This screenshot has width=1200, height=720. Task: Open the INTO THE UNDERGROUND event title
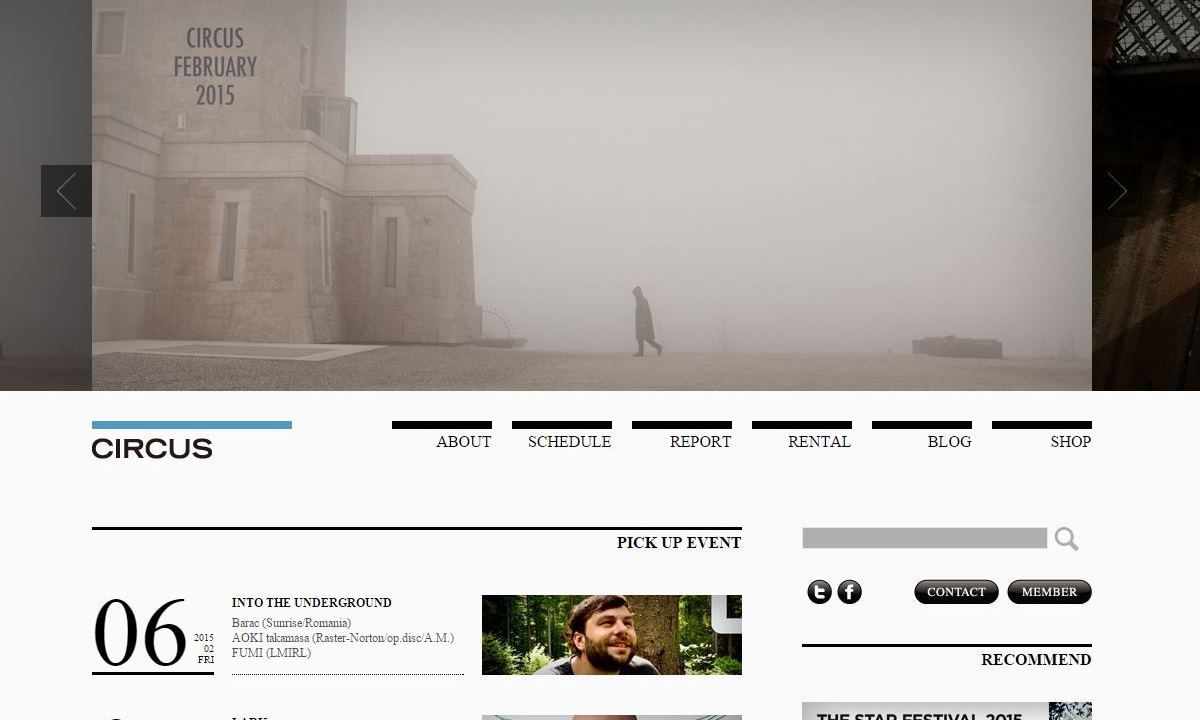311,603
